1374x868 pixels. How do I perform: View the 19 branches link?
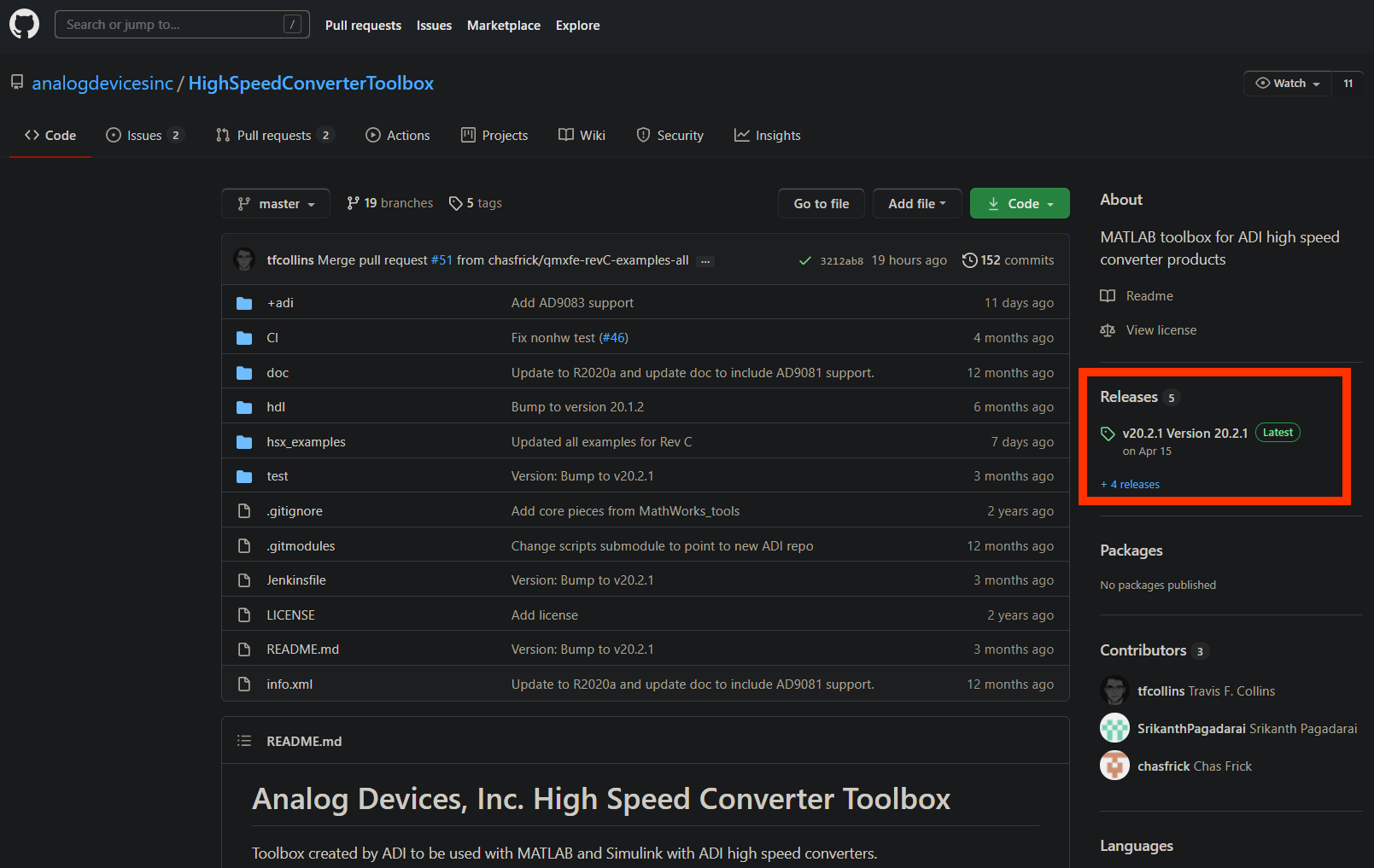tap(390, 203)
